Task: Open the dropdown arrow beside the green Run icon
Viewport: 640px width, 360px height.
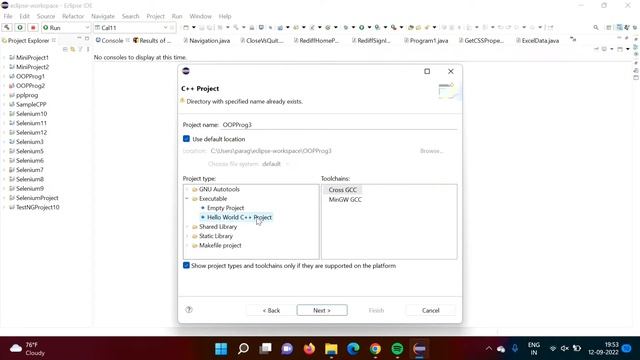Action: 369,27
